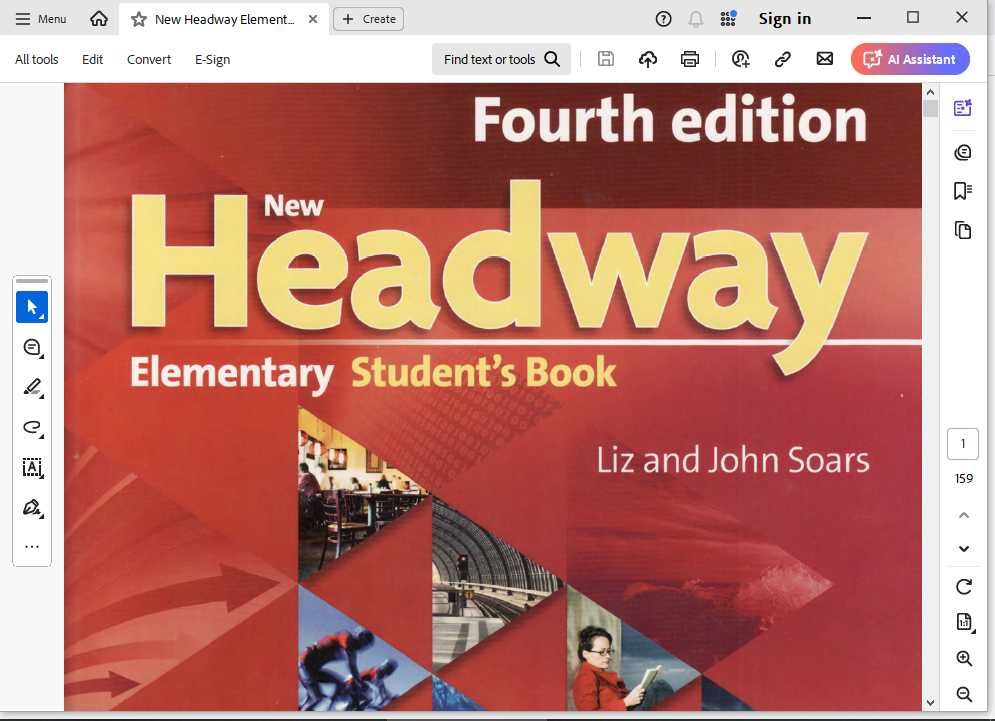995x721 pixels.
Task: Open the page thumbnails panel icon
Action: (x=963, y=230)
